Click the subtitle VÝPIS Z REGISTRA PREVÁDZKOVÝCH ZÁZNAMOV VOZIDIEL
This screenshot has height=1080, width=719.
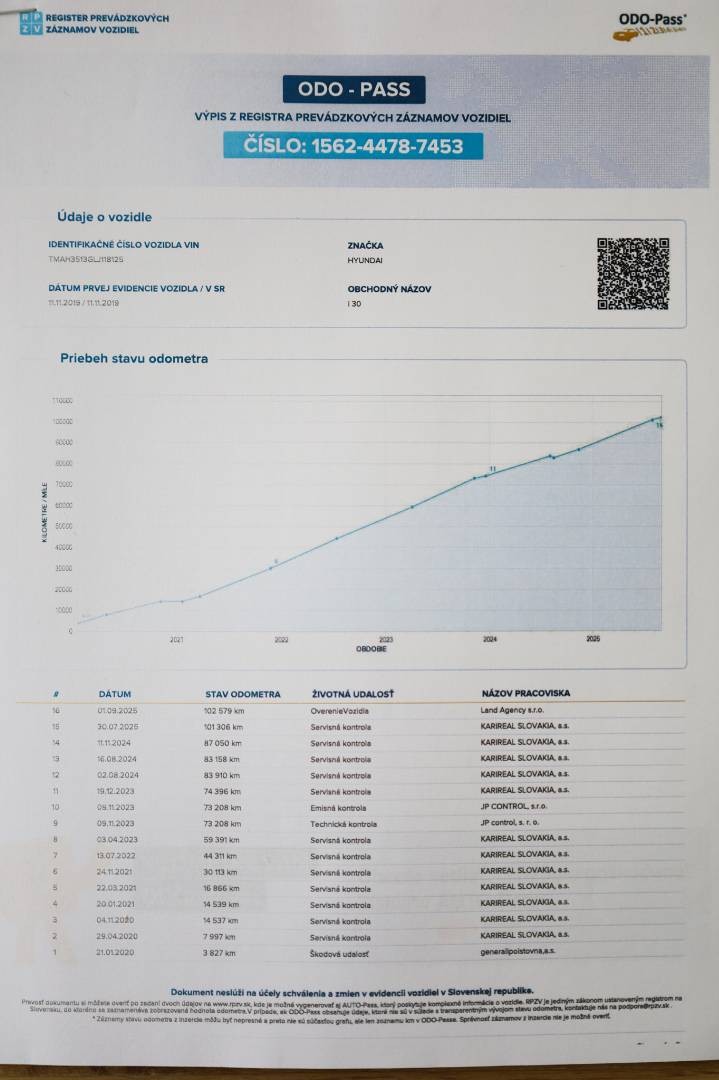click(353, 118)
